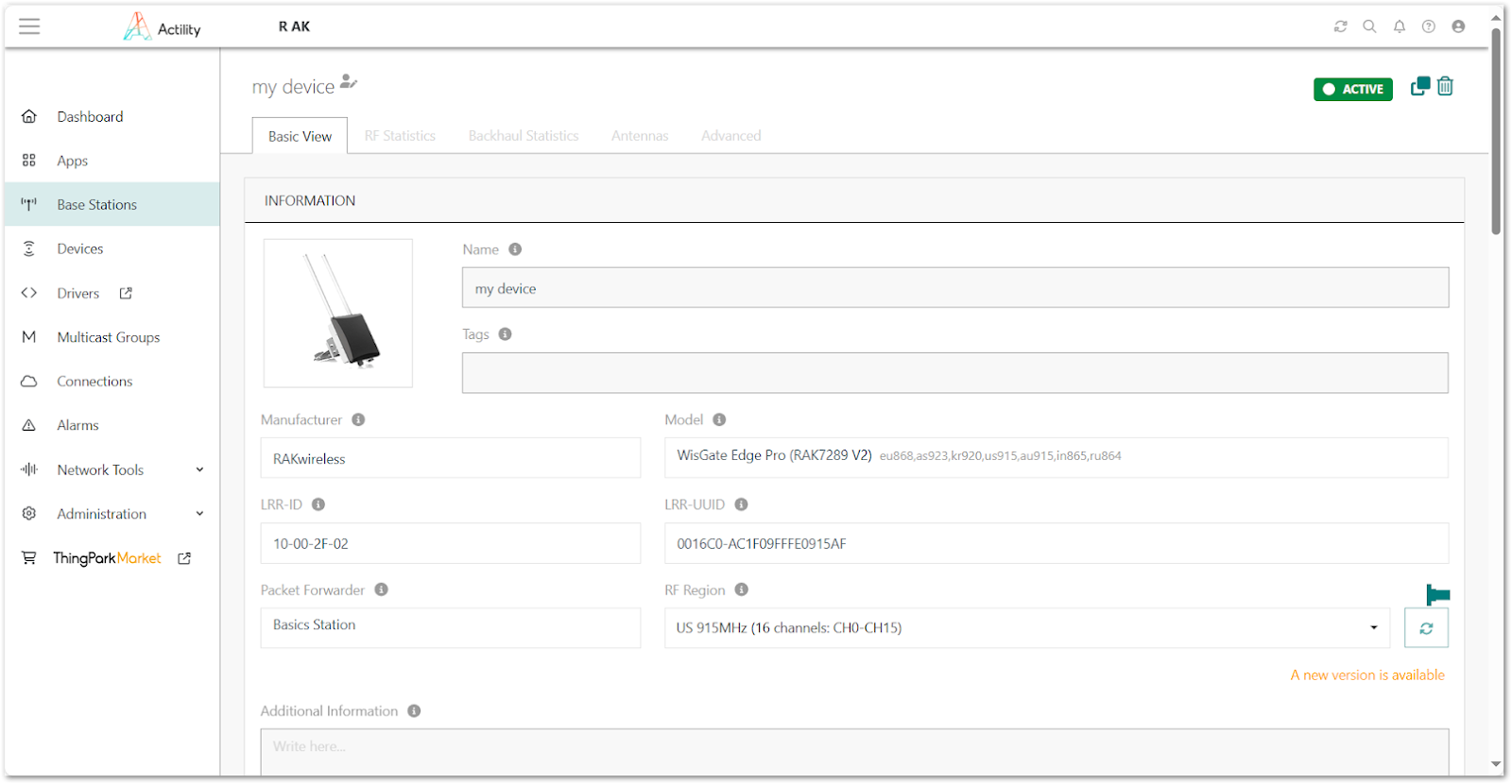Click the ThingPark Market cart icon
1512x784 pixels.
pyautogui.click(x=29, y=557)
